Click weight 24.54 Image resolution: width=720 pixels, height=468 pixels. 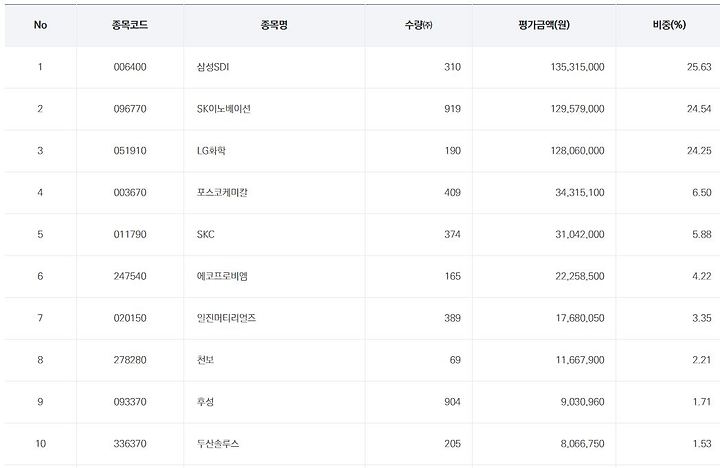click(x=699, y=109)
